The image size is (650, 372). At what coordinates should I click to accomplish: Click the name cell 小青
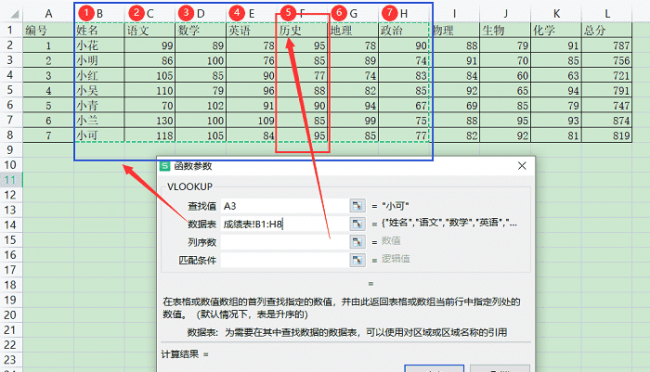point(99,105)
